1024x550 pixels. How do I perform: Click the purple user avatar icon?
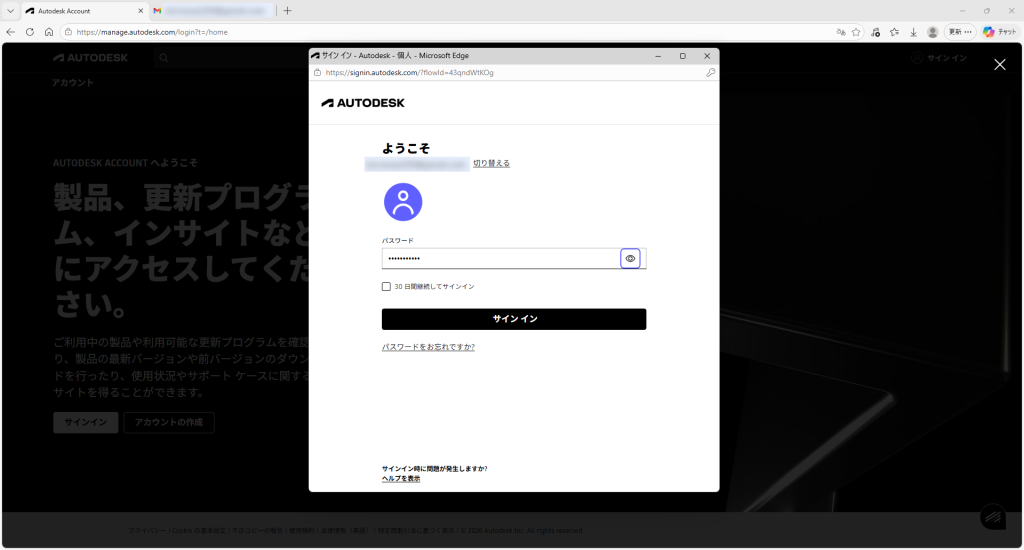403,202
